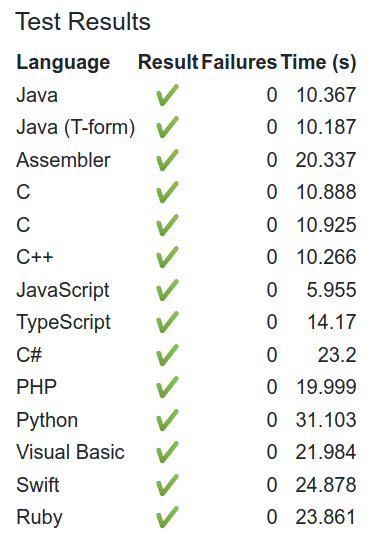This screenshot has height=542, width=380.
Task: Click the failures count 0 for Visual Basic
Action: point(272,452)
